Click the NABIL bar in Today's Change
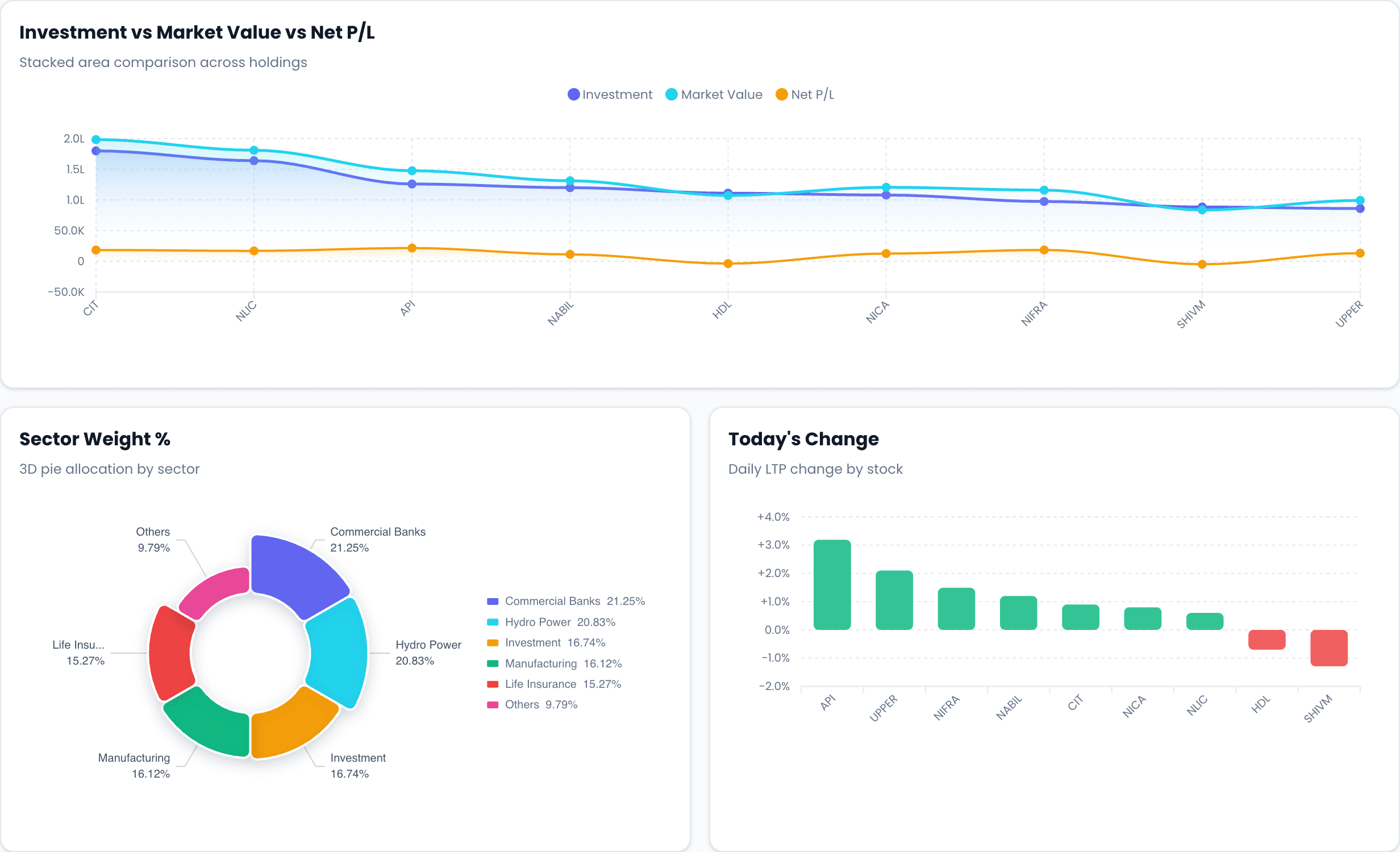The image size is (1400, 852). click(1018, 613)
